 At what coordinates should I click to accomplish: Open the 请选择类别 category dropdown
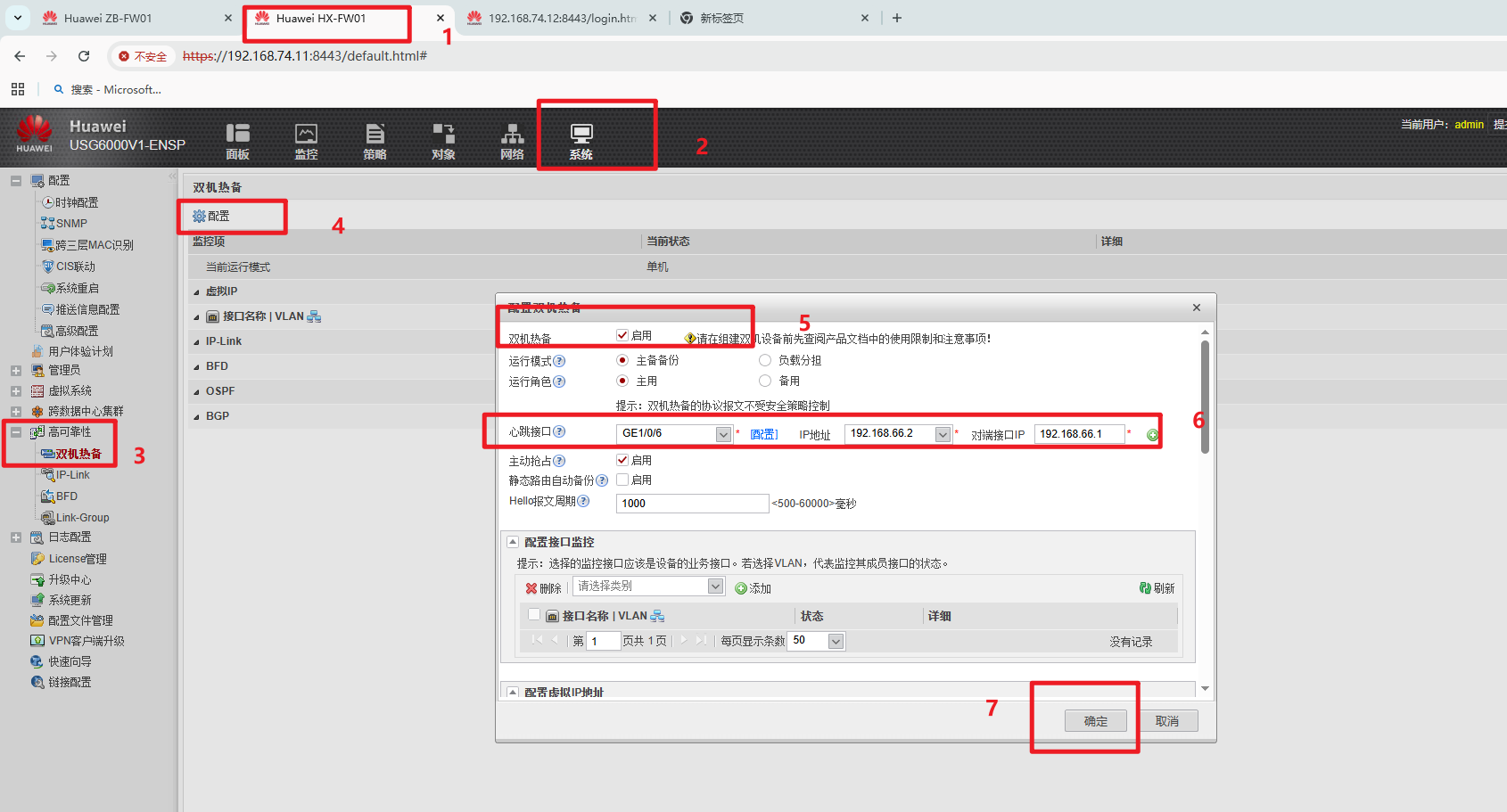tap(715, 586)
